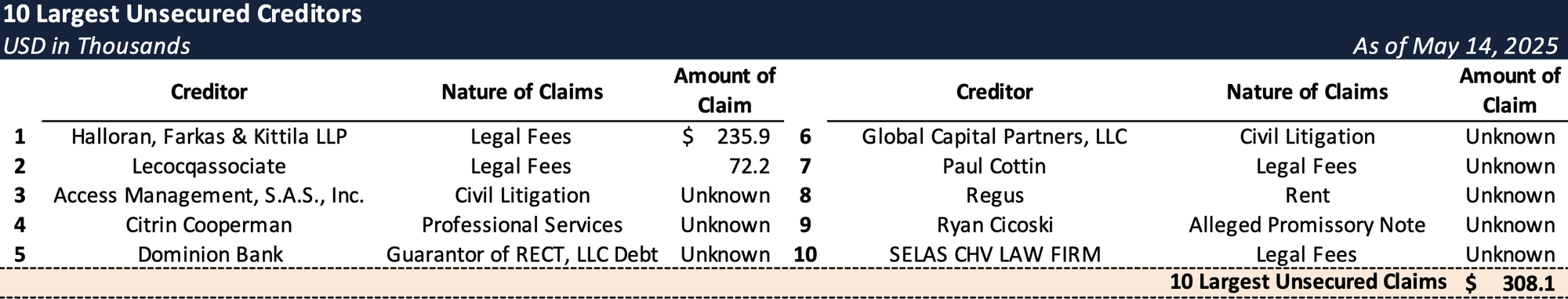Select the 'Professional Services' claim cell
Screen dimensions: 1568x299
point(522,225)
